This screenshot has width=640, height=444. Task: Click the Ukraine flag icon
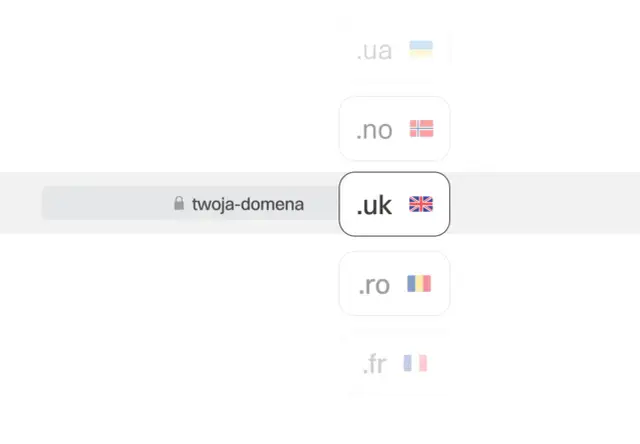click(x=421, y=50)
